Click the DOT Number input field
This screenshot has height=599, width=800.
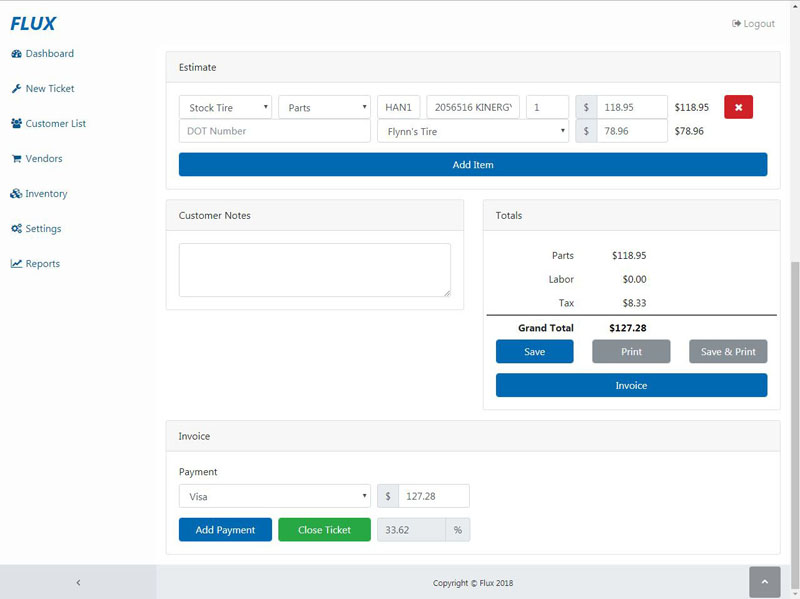tap(274, 131)
